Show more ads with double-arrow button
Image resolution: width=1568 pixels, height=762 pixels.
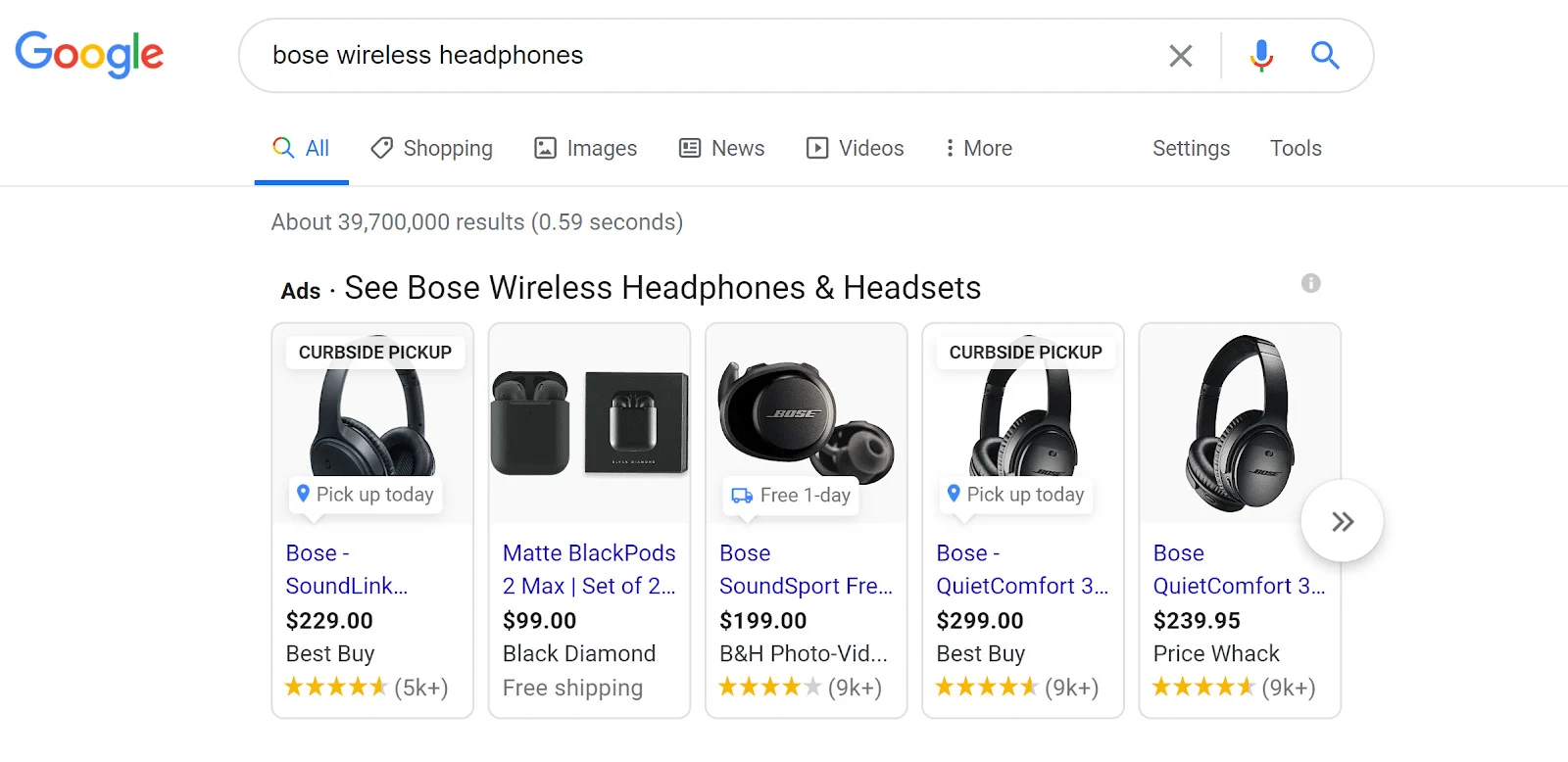[x=1342, y=521]
